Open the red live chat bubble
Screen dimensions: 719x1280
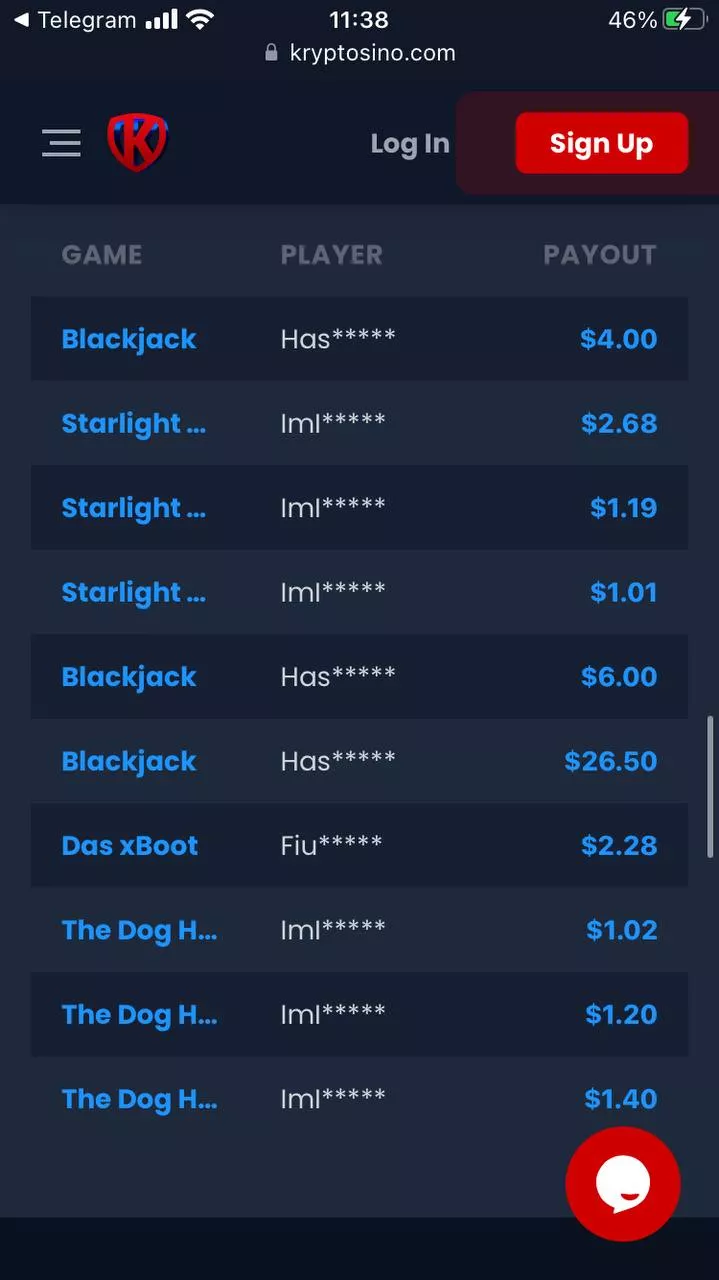(x=622, y=1184)
